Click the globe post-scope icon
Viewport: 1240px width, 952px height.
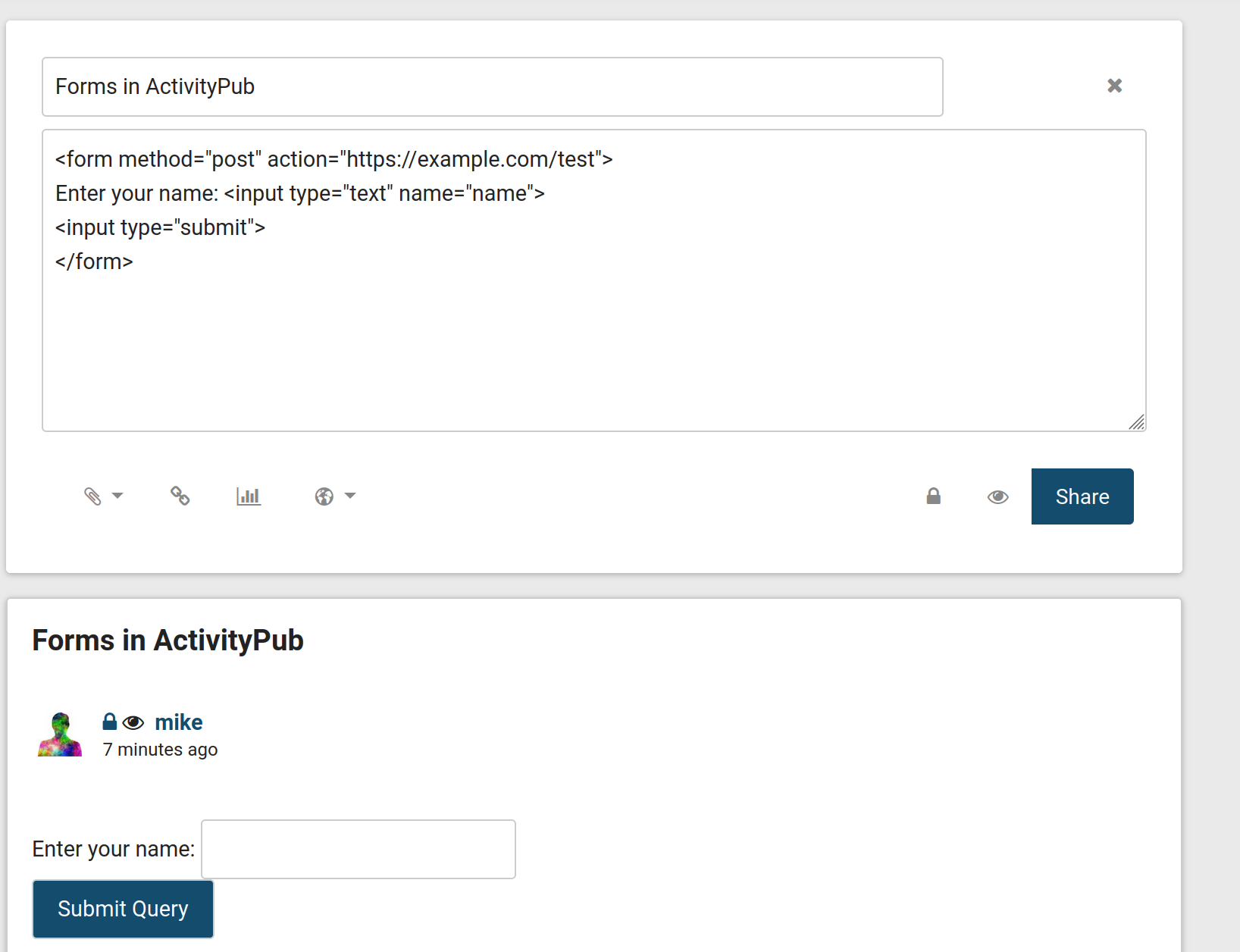point(324,496)
